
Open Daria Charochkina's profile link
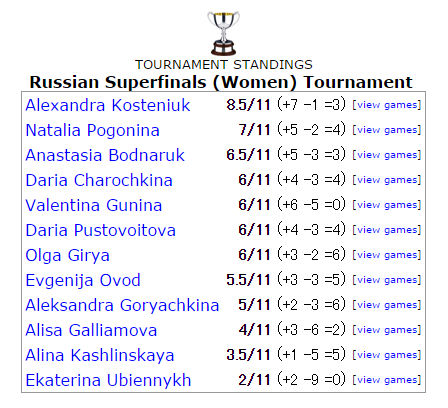point(99,180)
